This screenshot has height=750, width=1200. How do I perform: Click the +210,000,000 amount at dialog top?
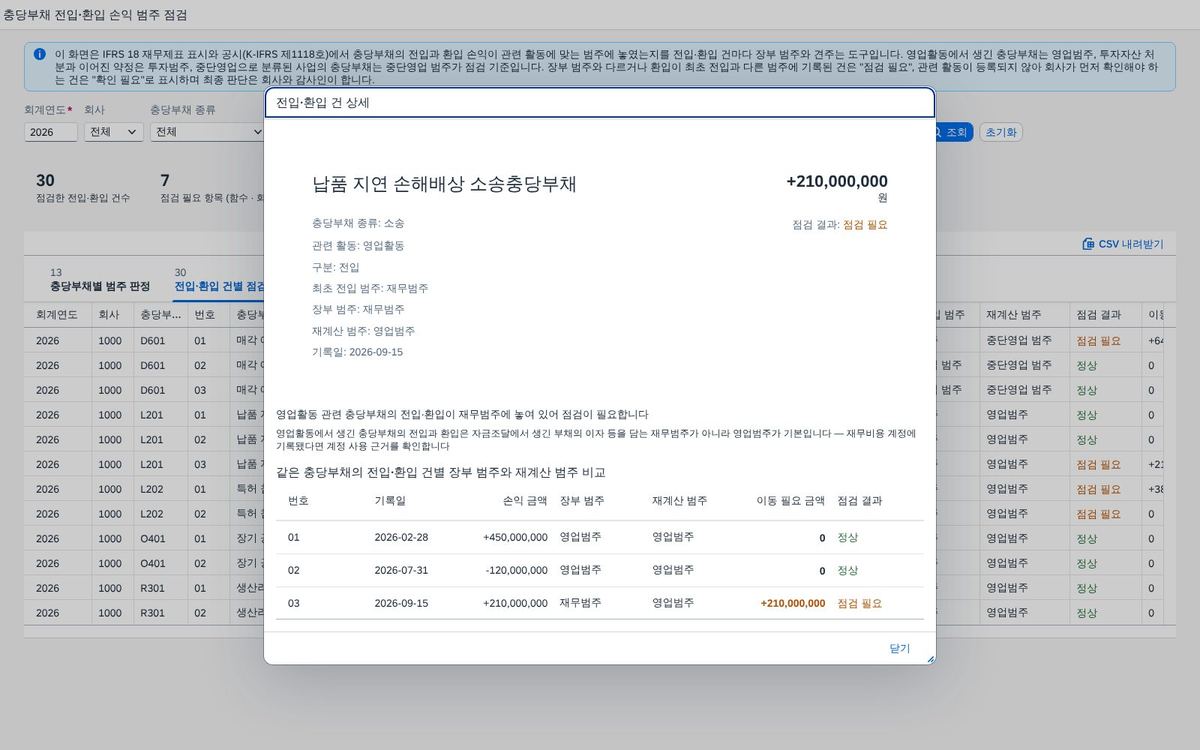[x=837, y=181]
